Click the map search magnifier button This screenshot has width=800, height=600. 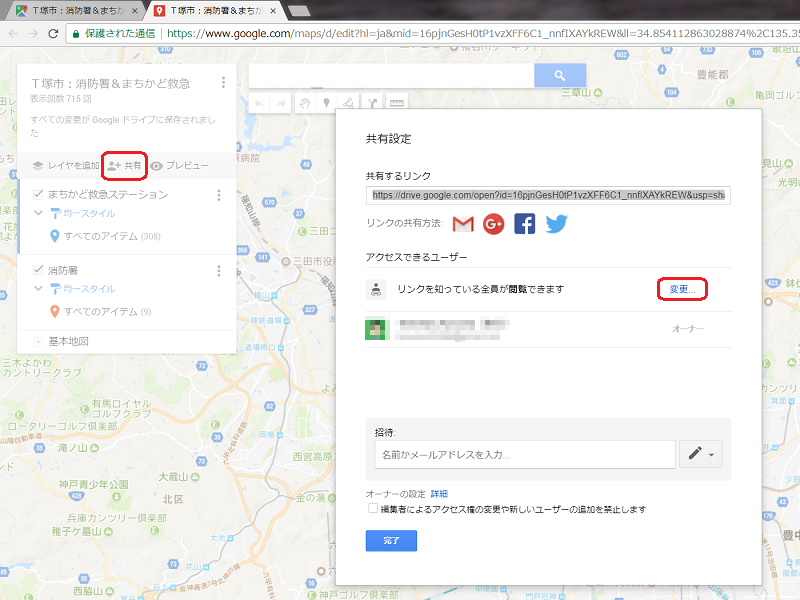[x=560, y=76]
